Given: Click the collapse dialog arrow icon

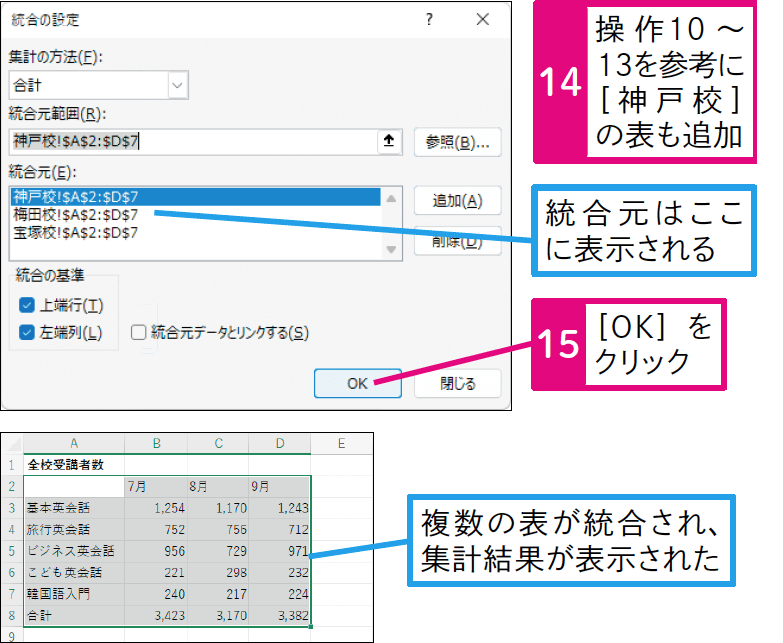Looking at the screenshot, I should 389,141.
